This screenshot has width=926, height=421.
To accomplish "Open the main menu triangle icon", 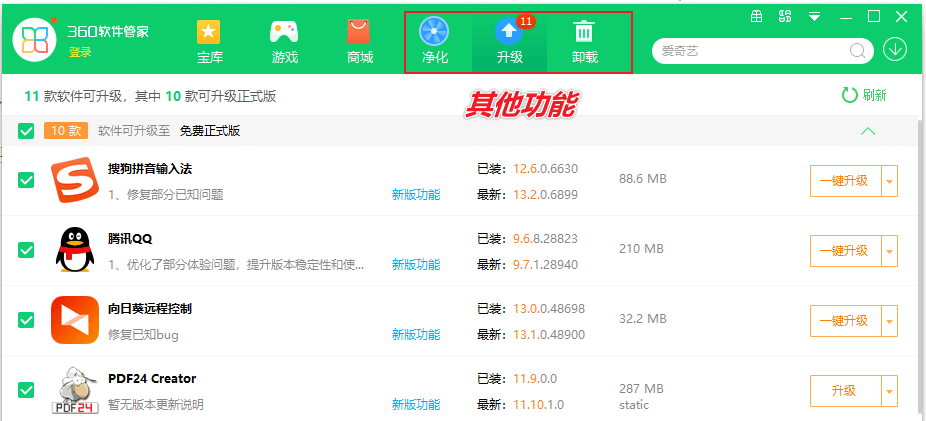I will tap(814, 17).
